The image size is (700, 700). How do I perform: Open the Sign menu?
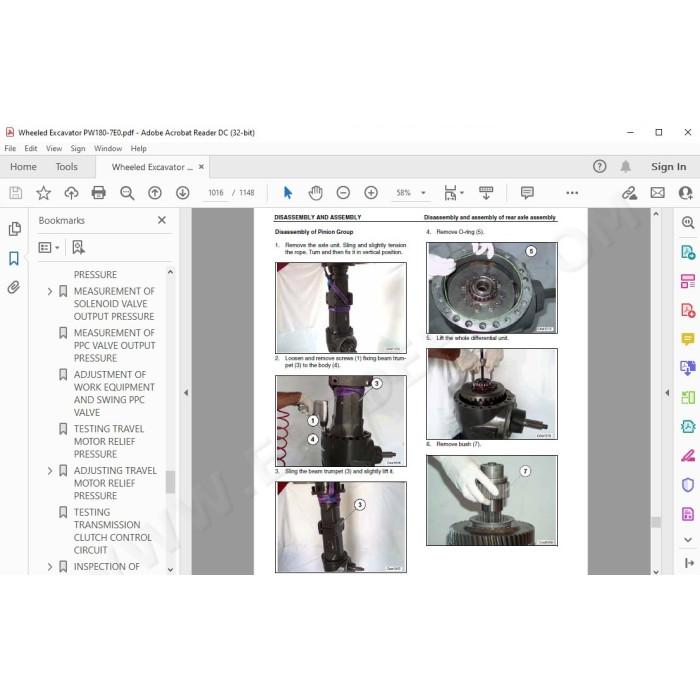click(78, 148)
